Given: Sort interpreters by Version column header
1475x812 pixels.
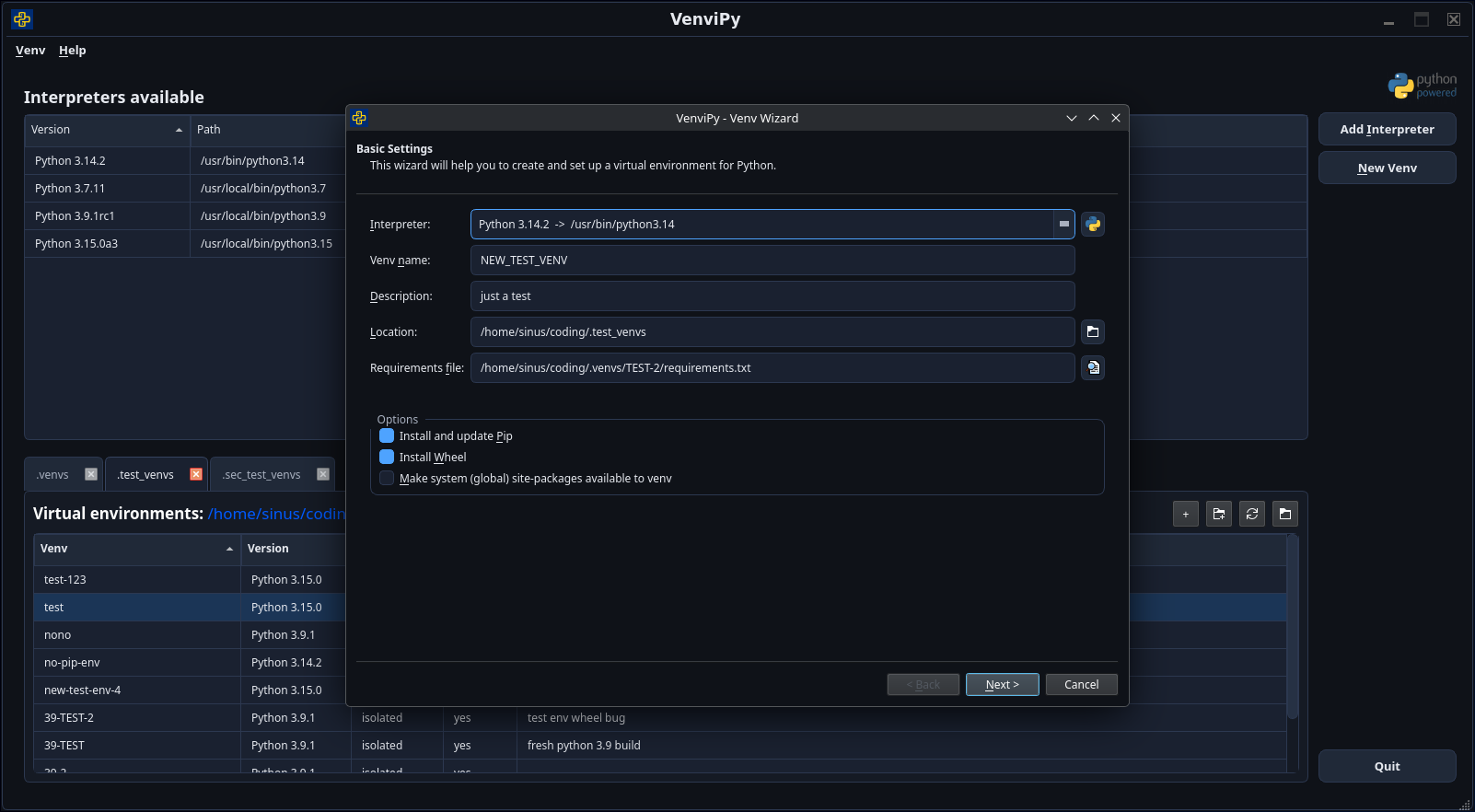Looking at the screenshot, I should (107, 130).
